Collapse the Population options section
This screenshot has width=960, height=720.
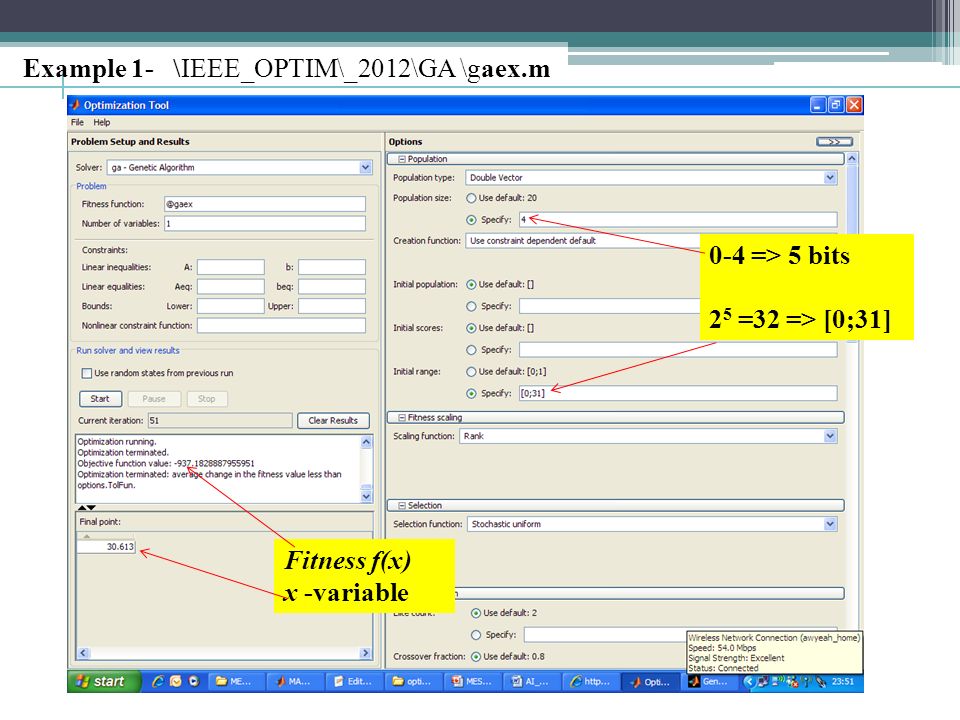(402, 159)
